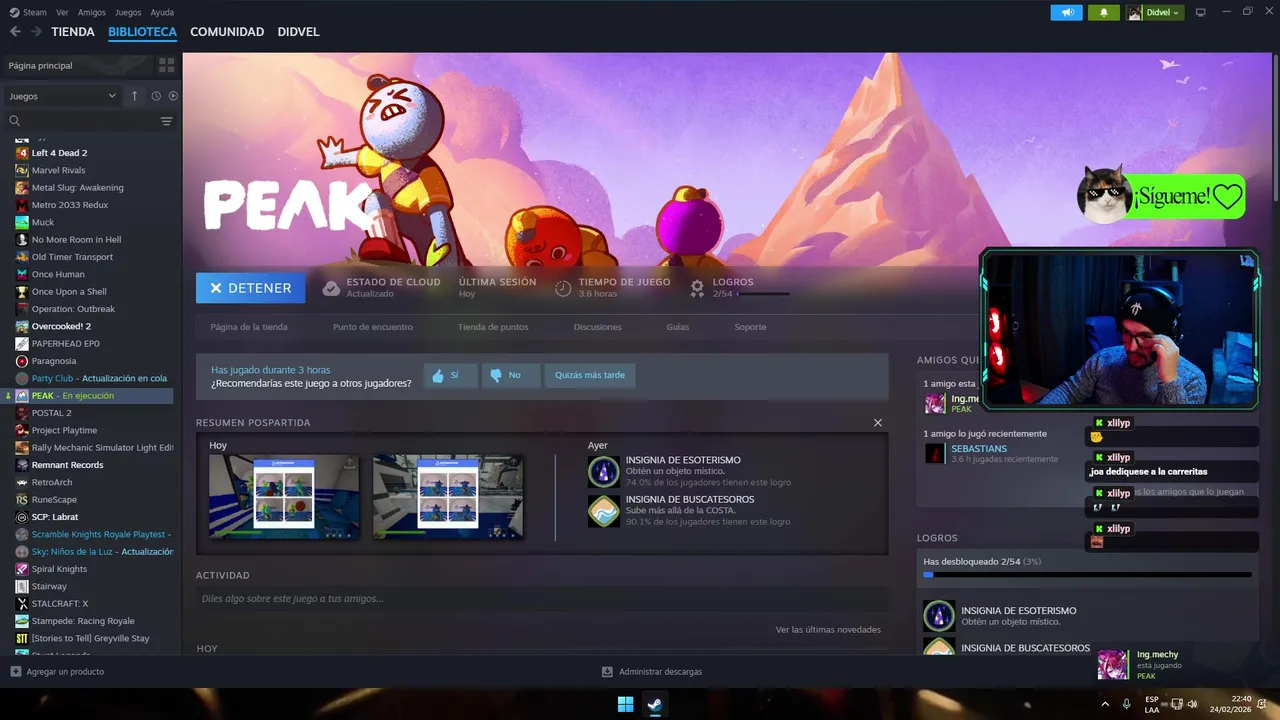Switch to the COMUNIDAD tab

pos(227,32)
